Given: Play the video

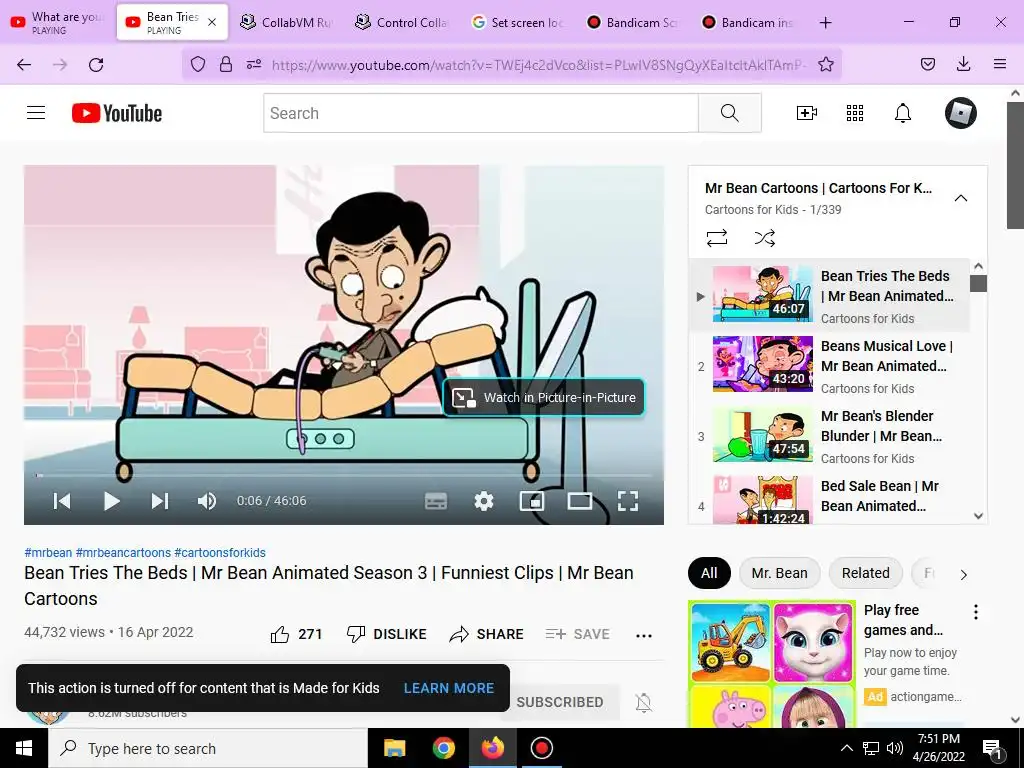Looking at the screenshot, I should pyautogui.click(x=112, y=501).
